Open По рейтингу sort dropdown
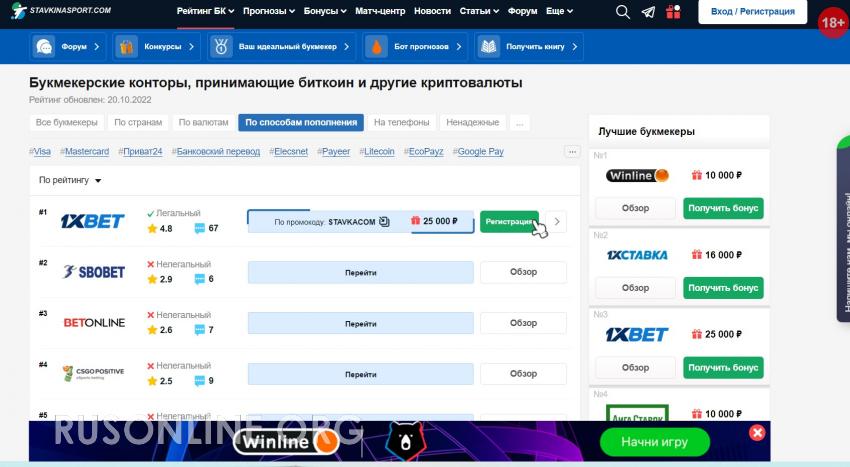 point(70,180)
